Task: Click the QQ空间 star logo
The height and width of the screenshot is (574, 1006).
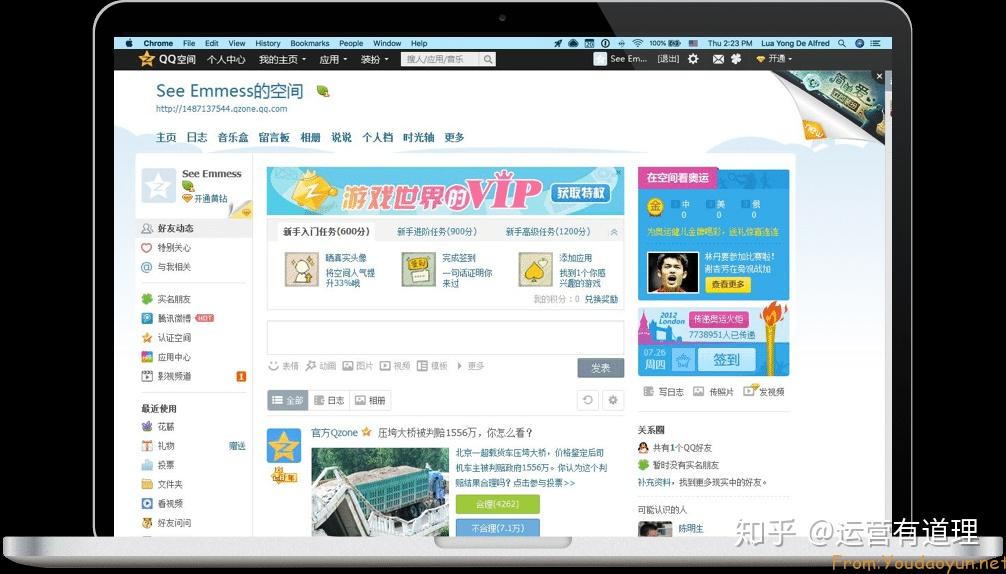Action: [x=146, y=59]
